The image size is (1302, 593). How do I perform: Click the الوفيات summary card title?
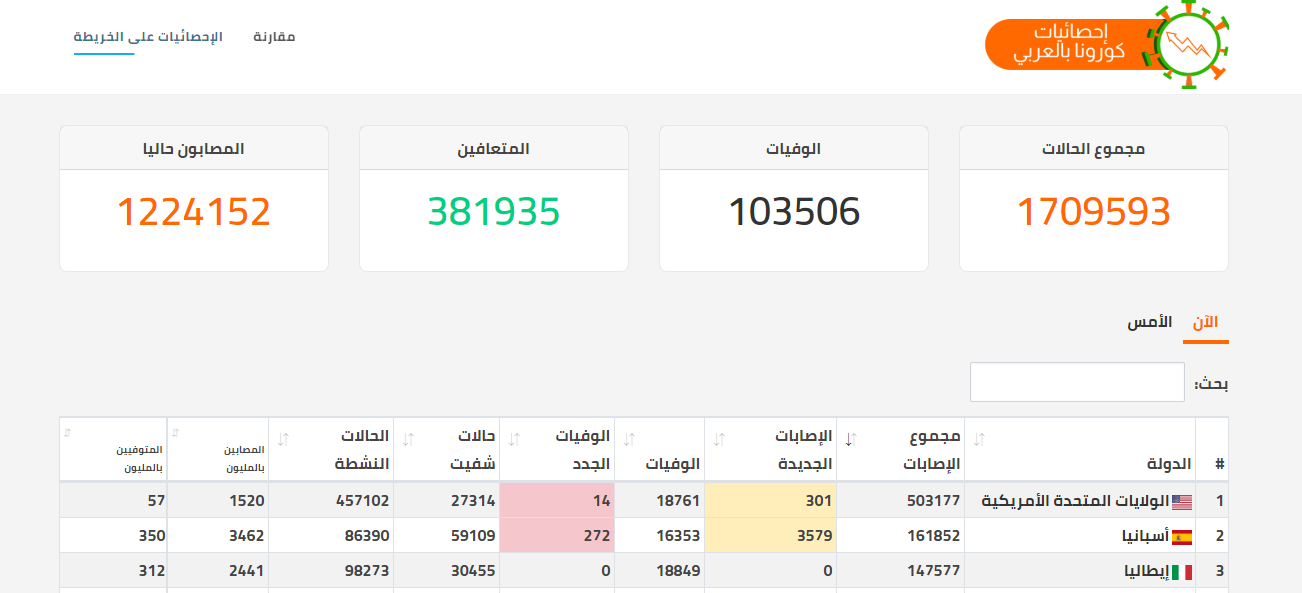794,149
